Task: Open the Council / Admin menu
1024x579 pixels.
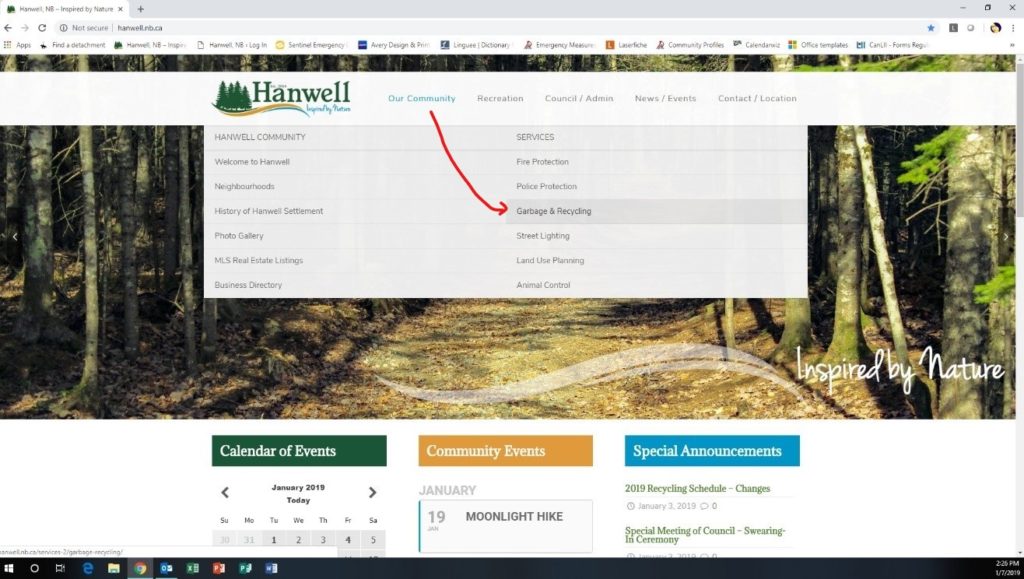Action: point(579,99)
